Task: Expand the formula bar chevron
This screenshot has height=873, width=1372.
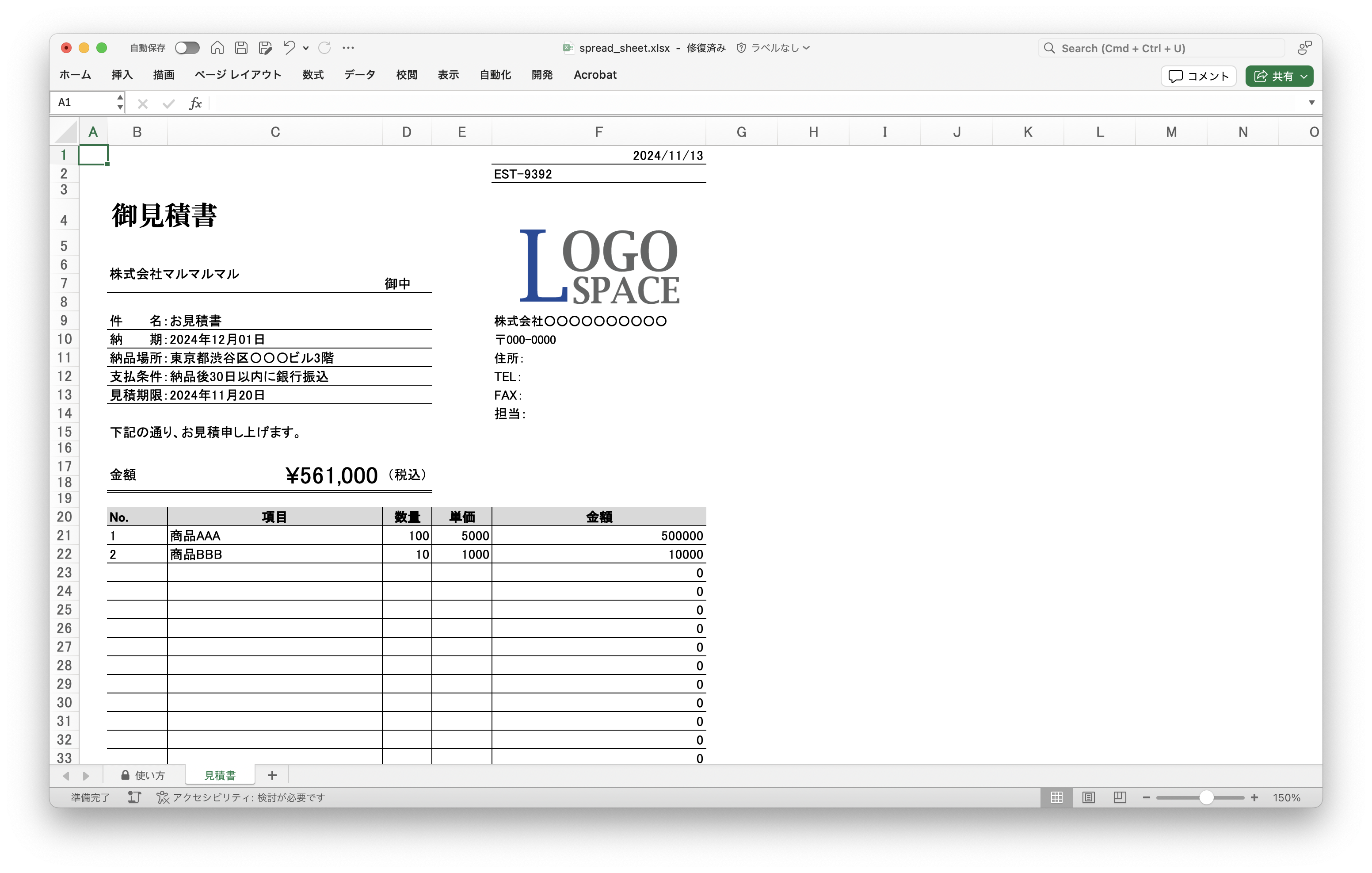Action: click(1311, 103)
